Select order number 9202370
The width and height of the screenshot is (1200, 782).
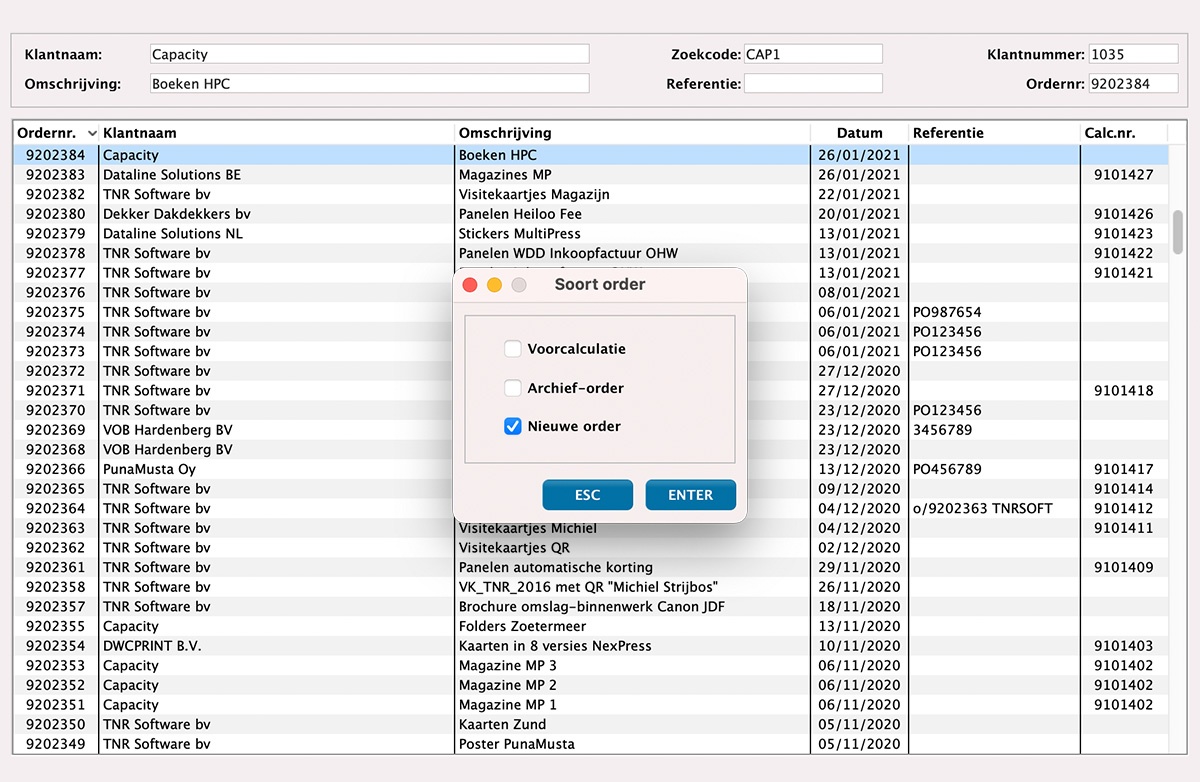56,410
